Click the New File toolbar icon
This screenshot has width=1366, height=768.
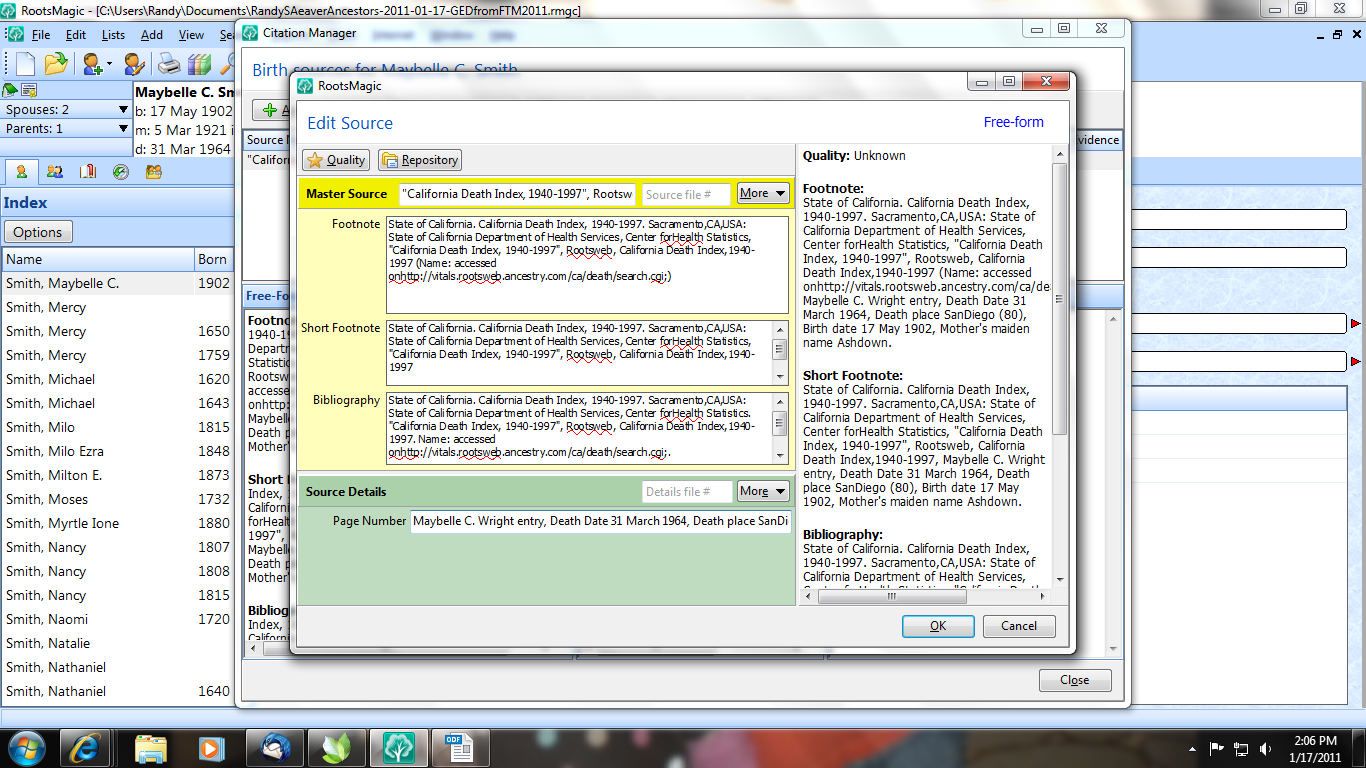click(x=25, y=64)
